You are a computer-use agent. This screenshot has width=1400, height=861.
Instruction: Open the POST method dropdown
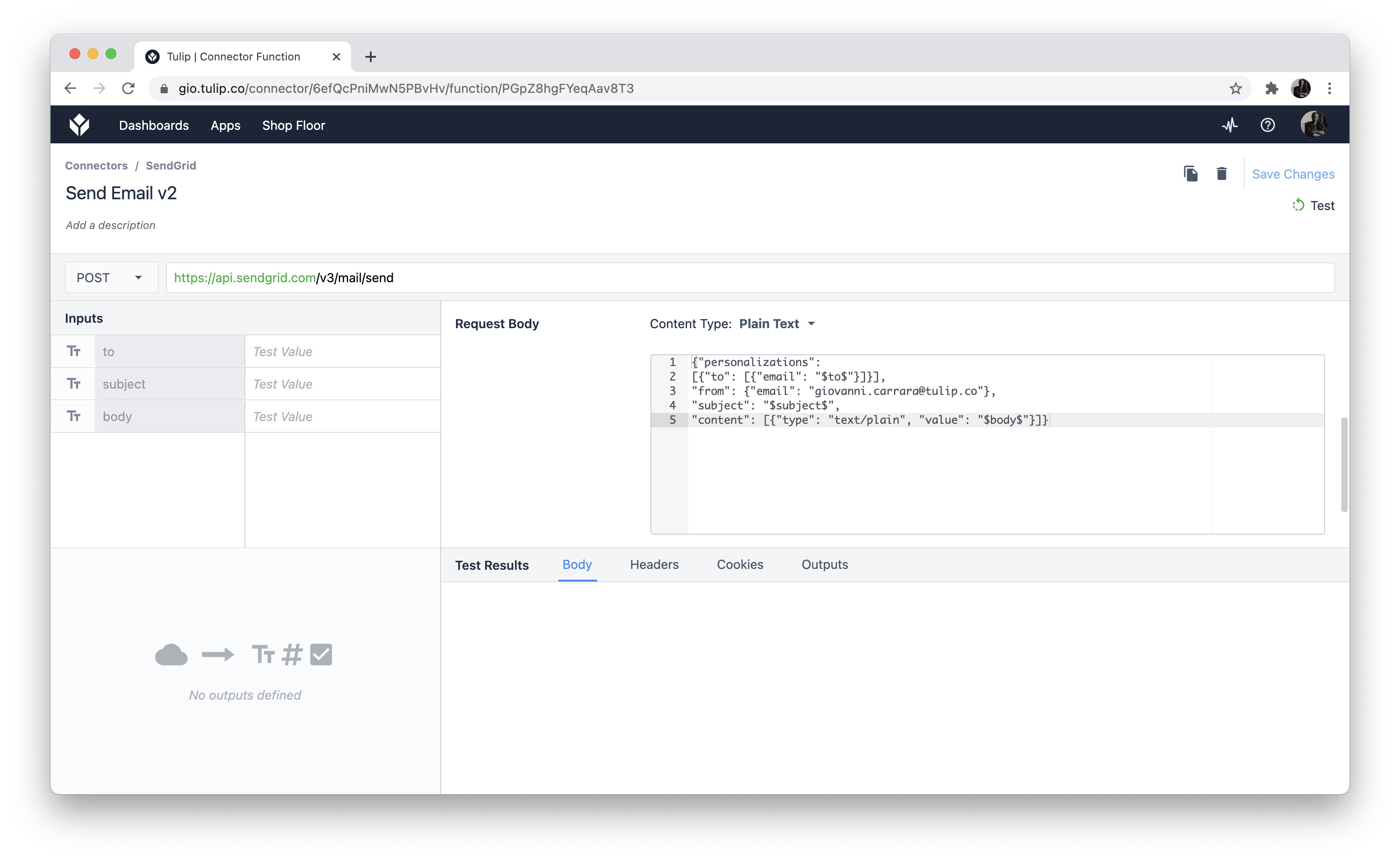pyautogui.click(x=111, y=278)
